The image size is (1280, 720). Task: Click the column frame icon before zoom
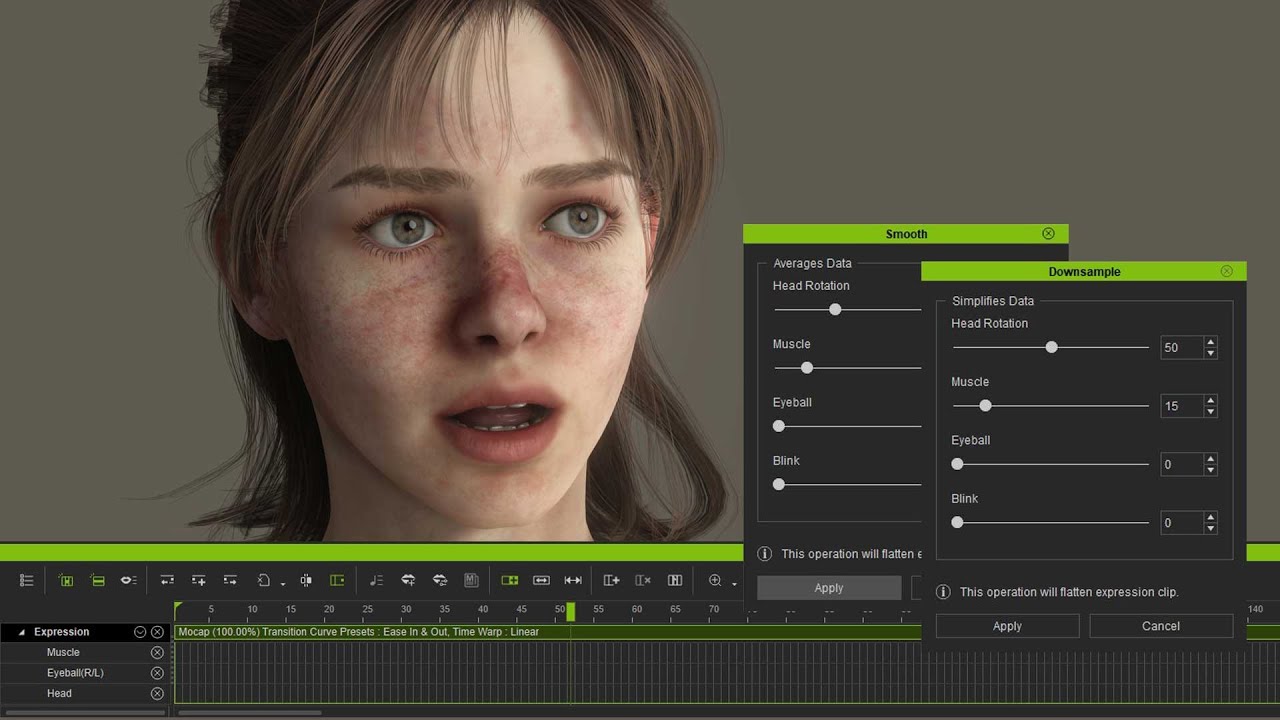(675, 580)
